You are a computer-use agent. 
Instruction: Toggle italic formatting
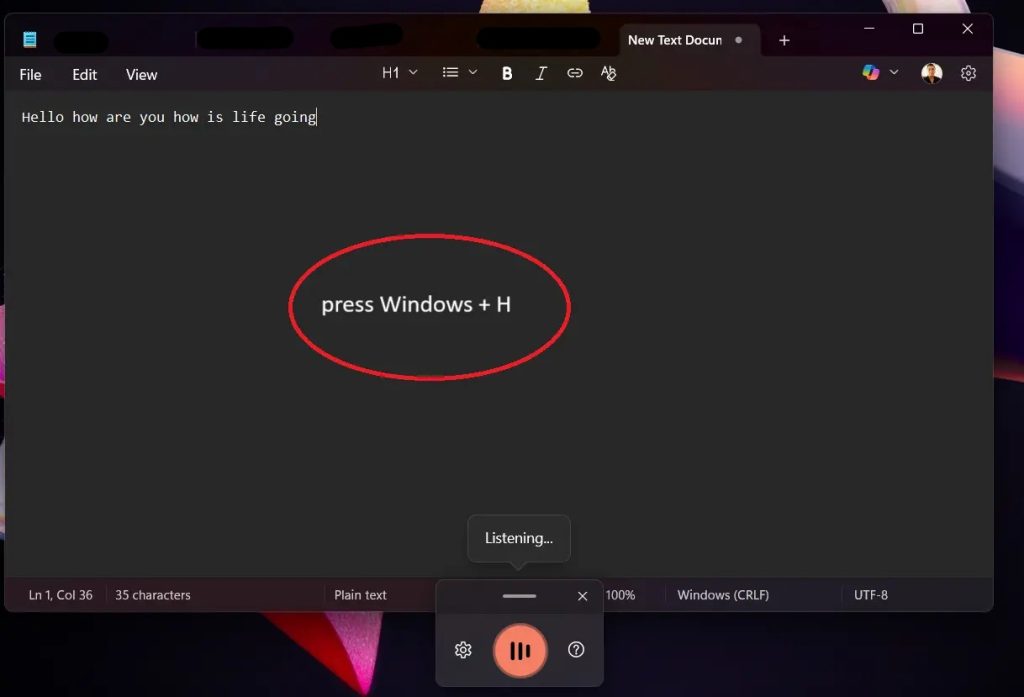point(541,72)
